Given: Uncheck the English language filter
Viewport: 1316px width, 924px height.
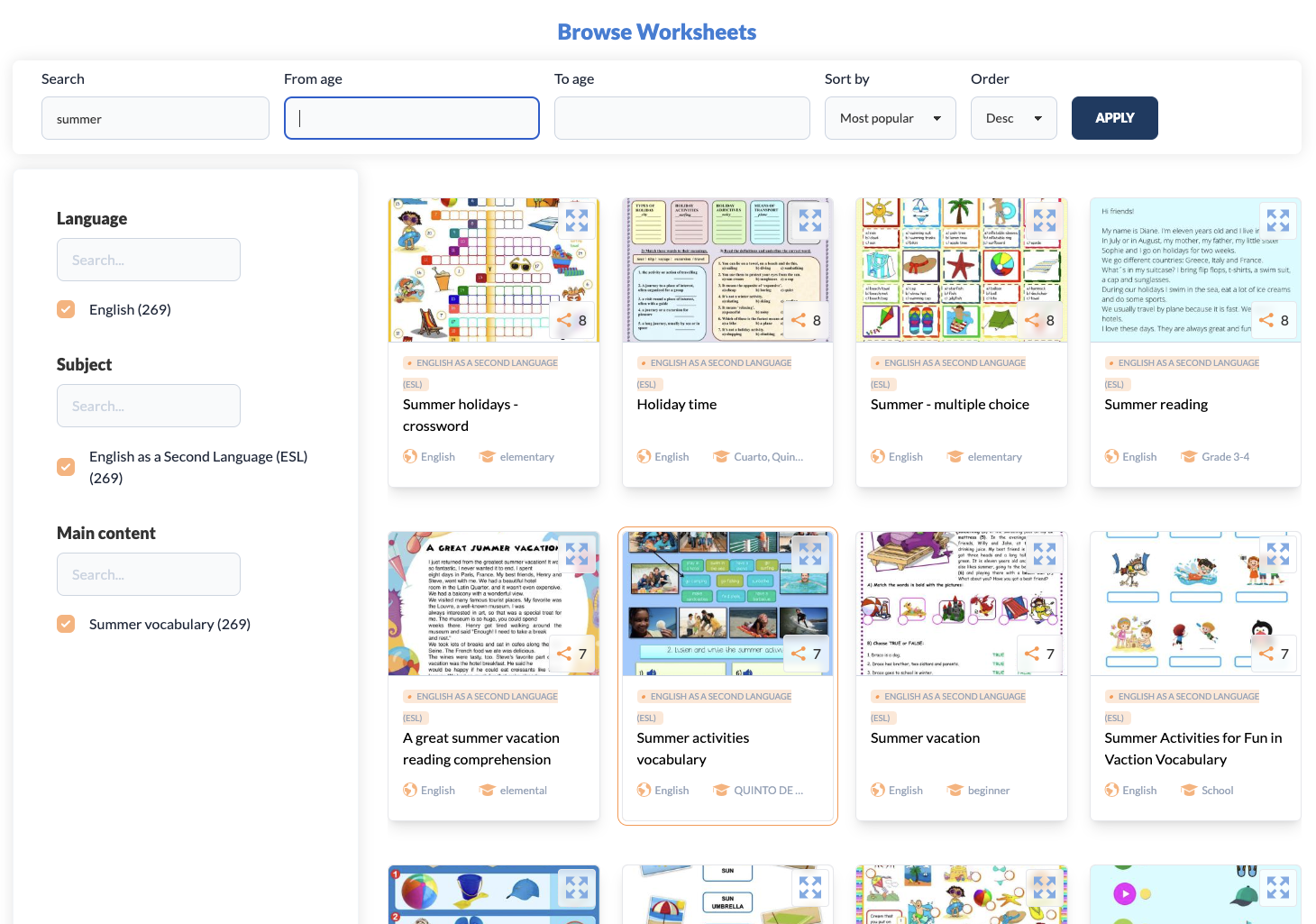Looking at the screenshot, I should click(x=66, y=309).
